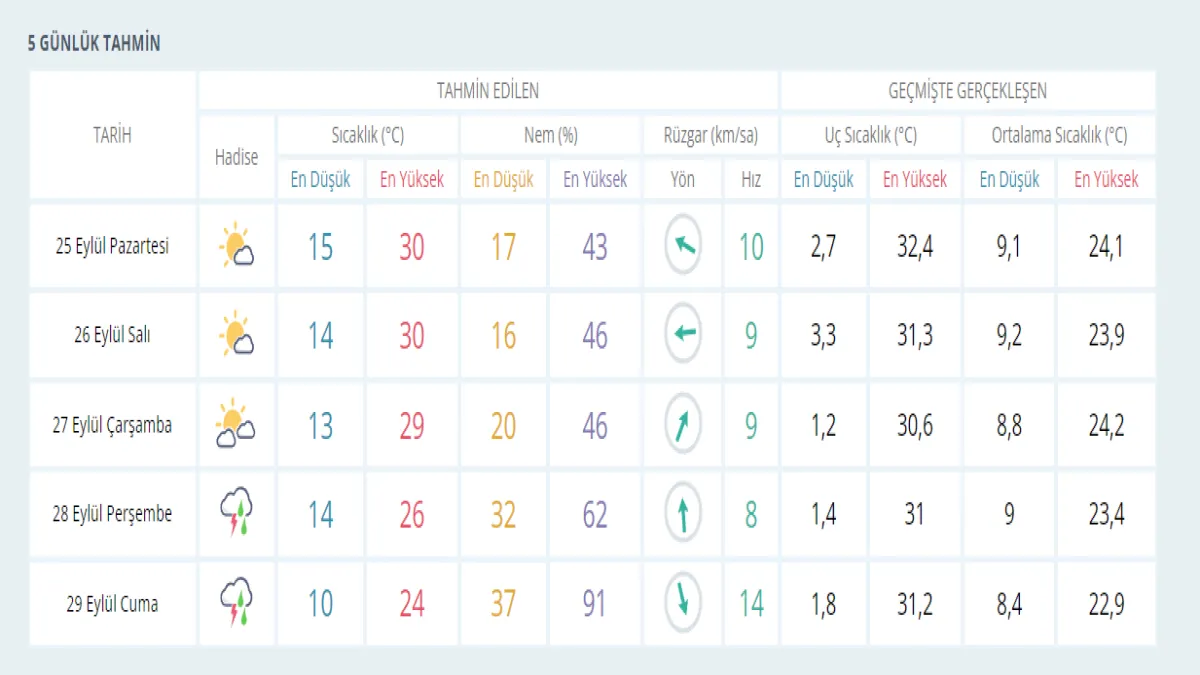Click the left-pointing wind arrow for 26 Eylül

683,335
